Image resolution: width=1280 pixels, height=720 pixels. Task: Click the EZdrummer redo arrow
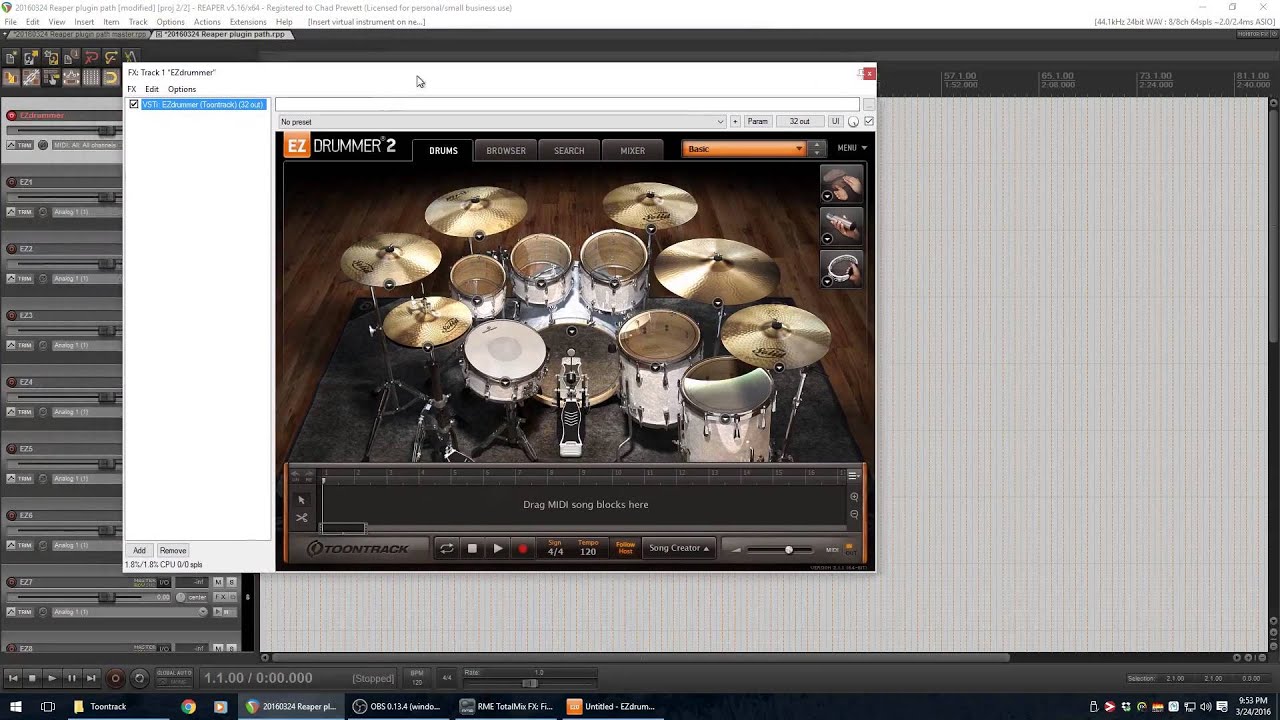[x=308, y=474]
